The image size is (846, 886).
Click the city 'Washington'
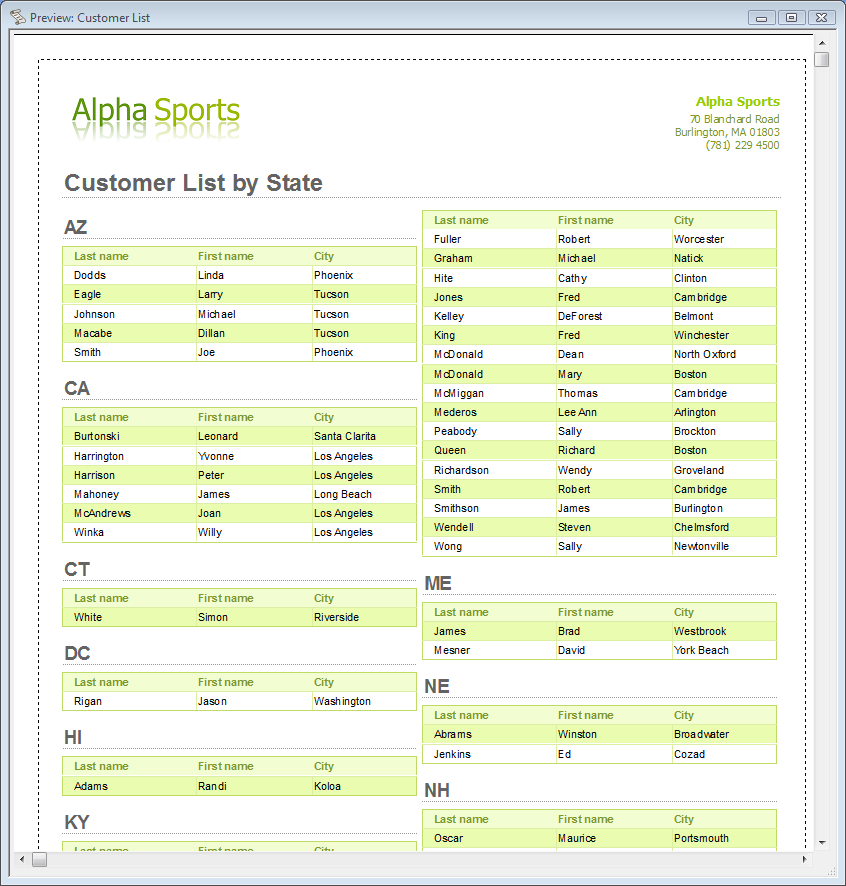[342, 701]
